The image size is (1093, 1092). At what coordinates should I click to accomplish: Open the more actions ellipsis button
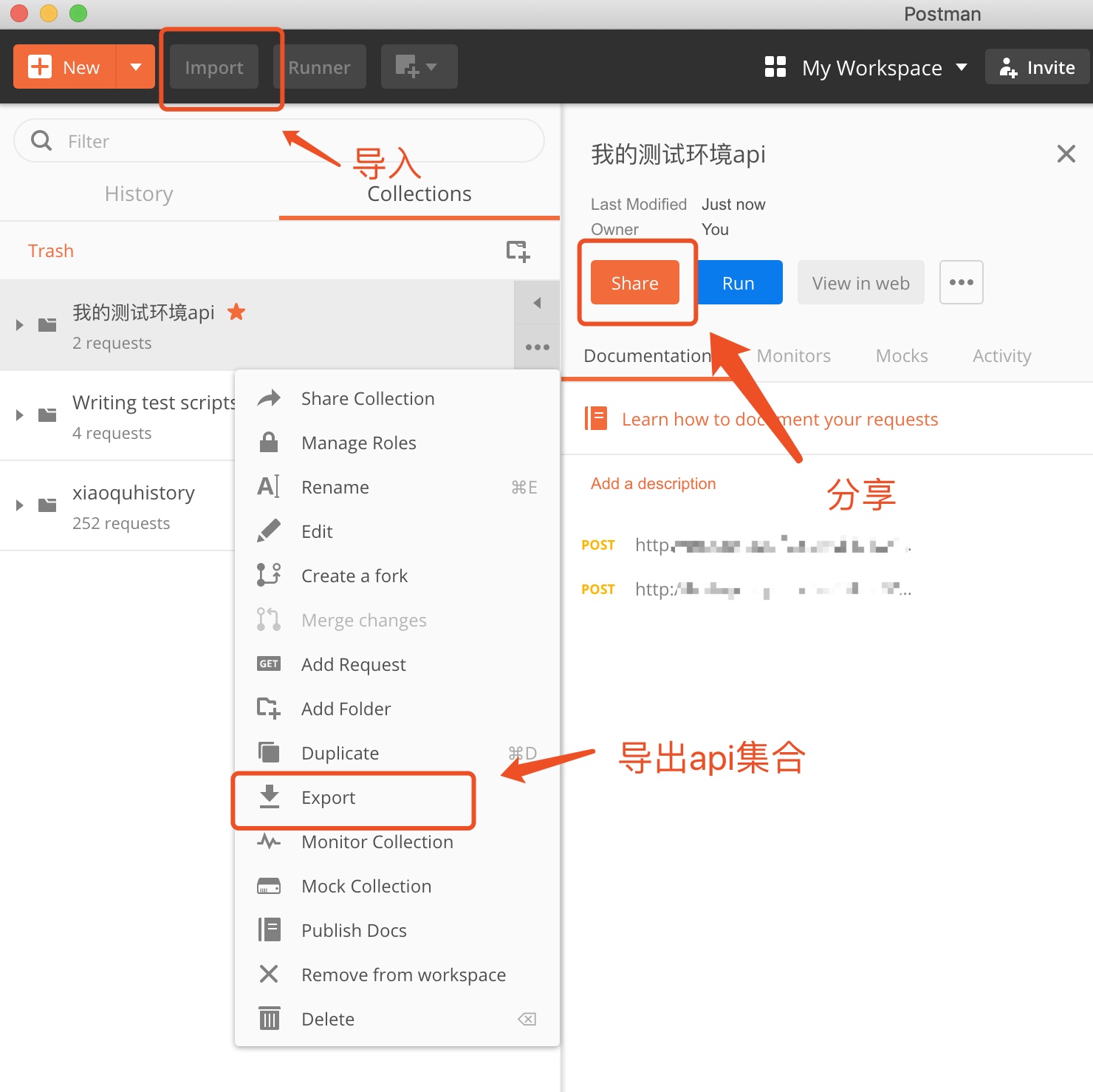pyautogui.click(x=962, y=282)
